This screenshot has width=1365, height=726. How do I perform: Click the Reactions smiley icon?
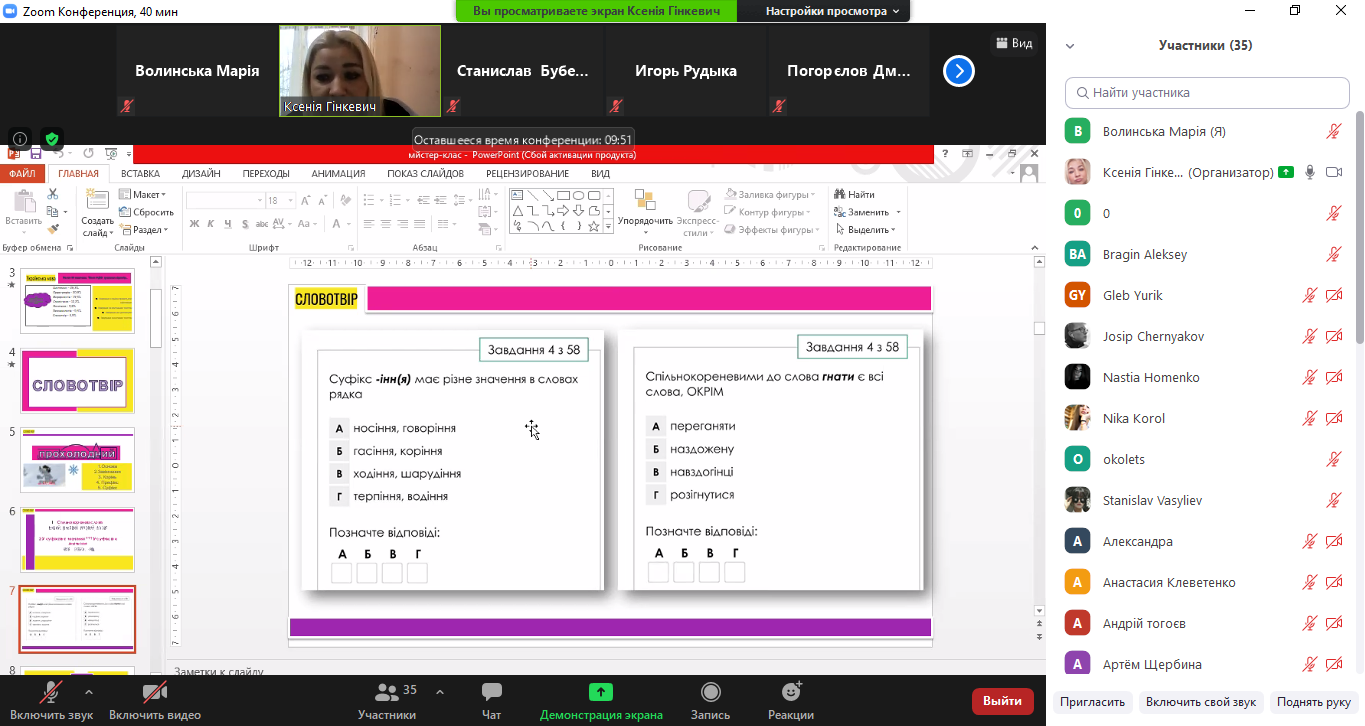(x=791, y=693)
